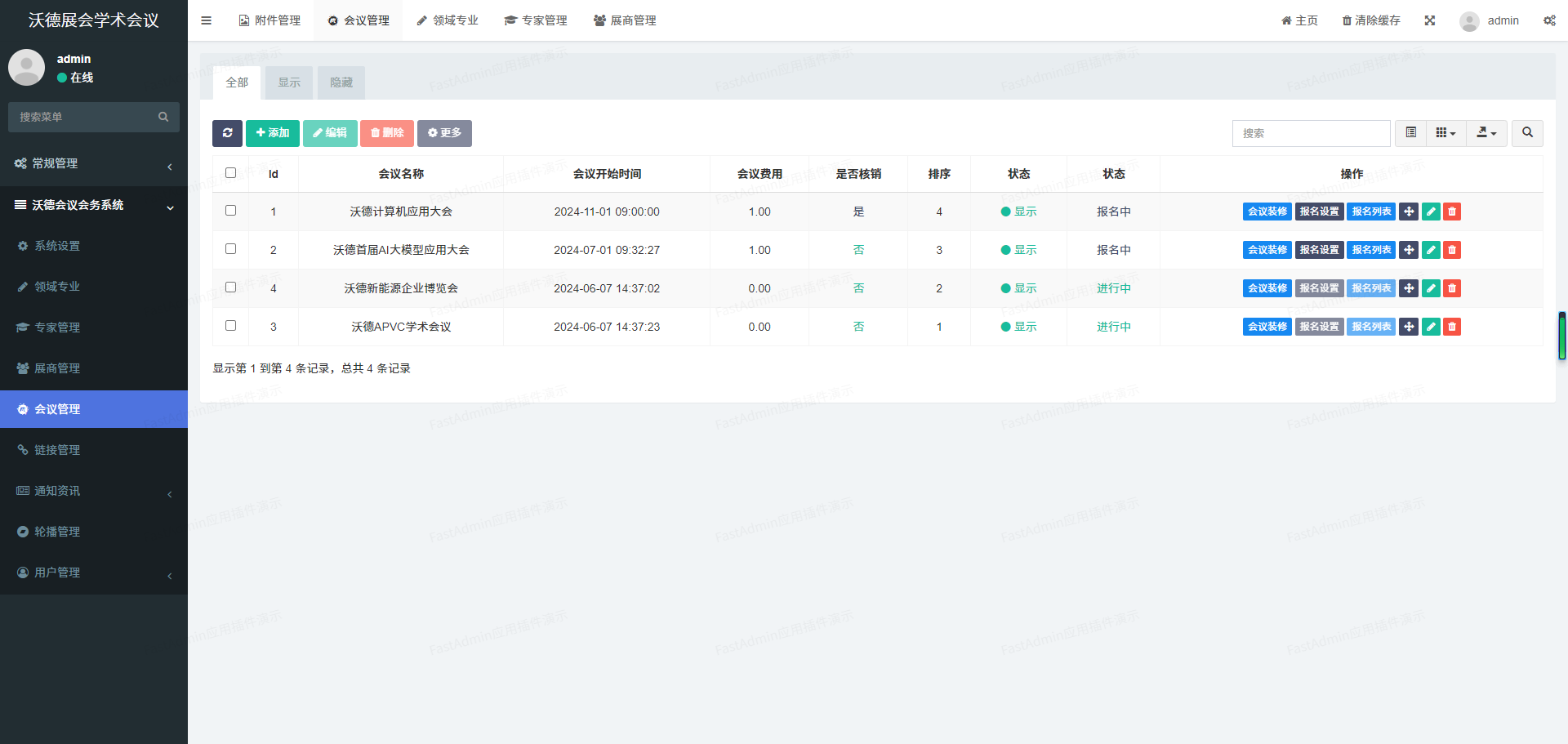The image size is (1568, 744).
Task: Collapse the 沃德会议会务系统 sidebar menu
Action: pos(94,205)
